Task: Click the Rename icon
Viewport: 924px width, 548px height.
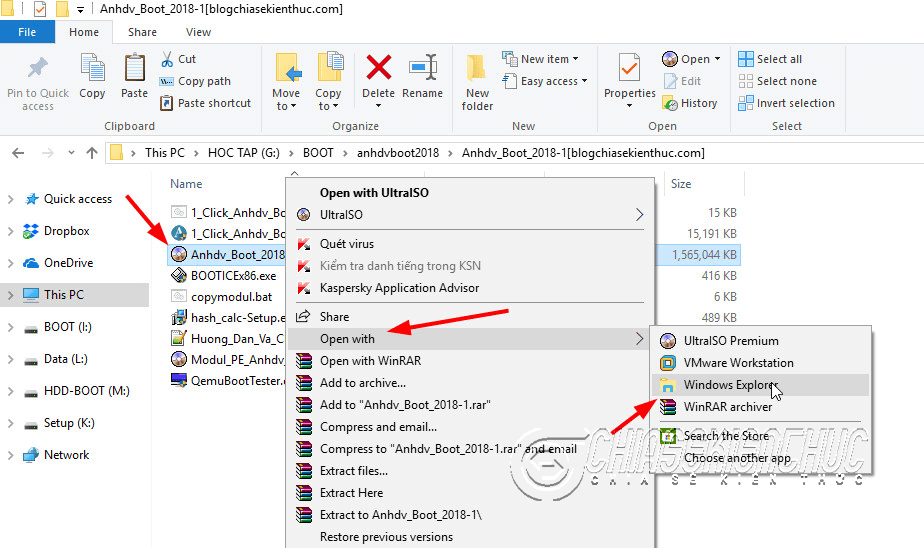Action: [x=423, y=67]
